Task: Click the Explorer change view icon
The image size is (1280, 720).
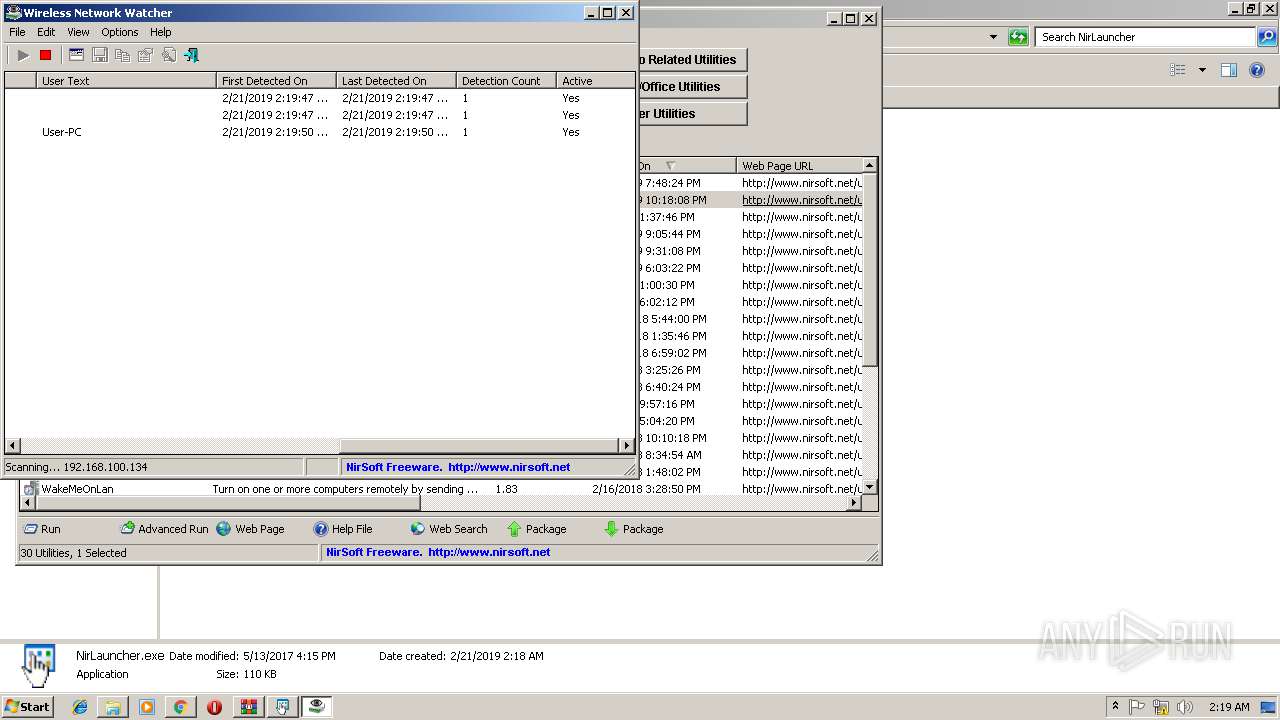Action: 1178,70
